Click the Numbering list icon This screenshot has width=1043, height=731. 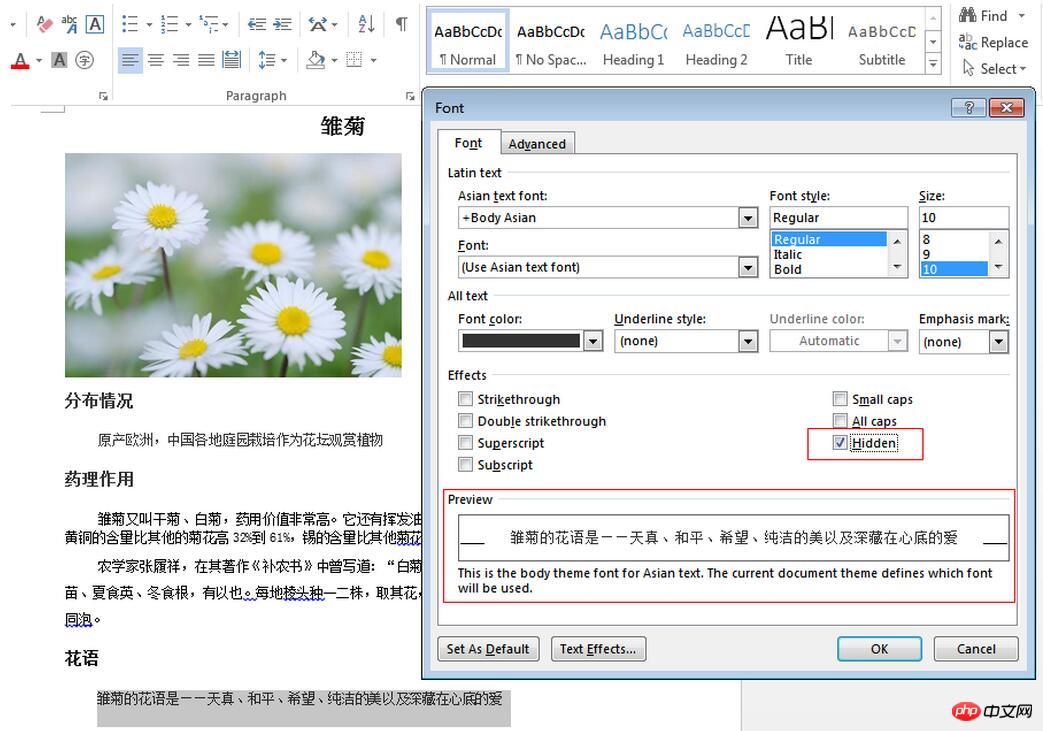[170, 25]
